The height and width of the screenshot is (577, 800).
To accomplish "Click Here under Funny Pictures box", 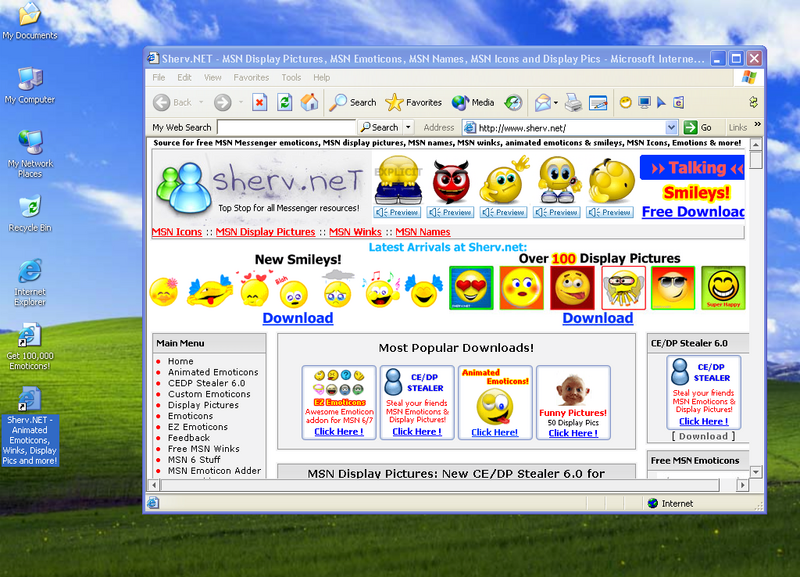I will coord(573,433).
